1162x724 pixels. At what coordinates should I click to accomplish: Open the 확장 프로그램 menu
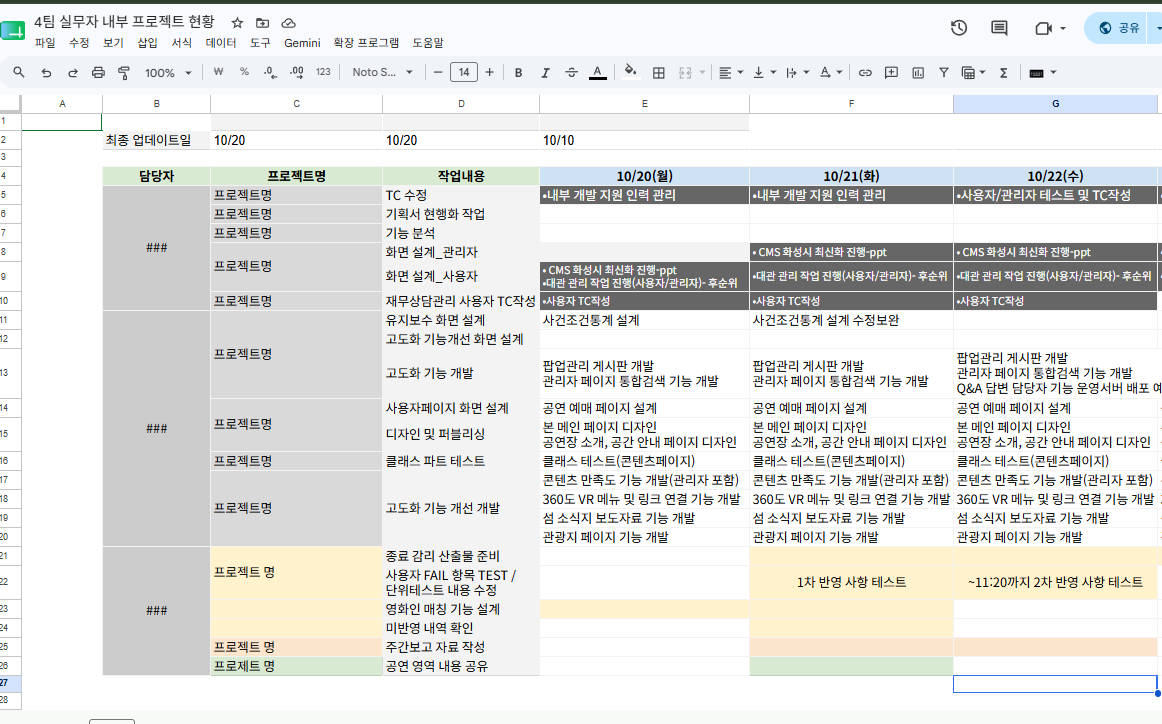pos(366,43)
